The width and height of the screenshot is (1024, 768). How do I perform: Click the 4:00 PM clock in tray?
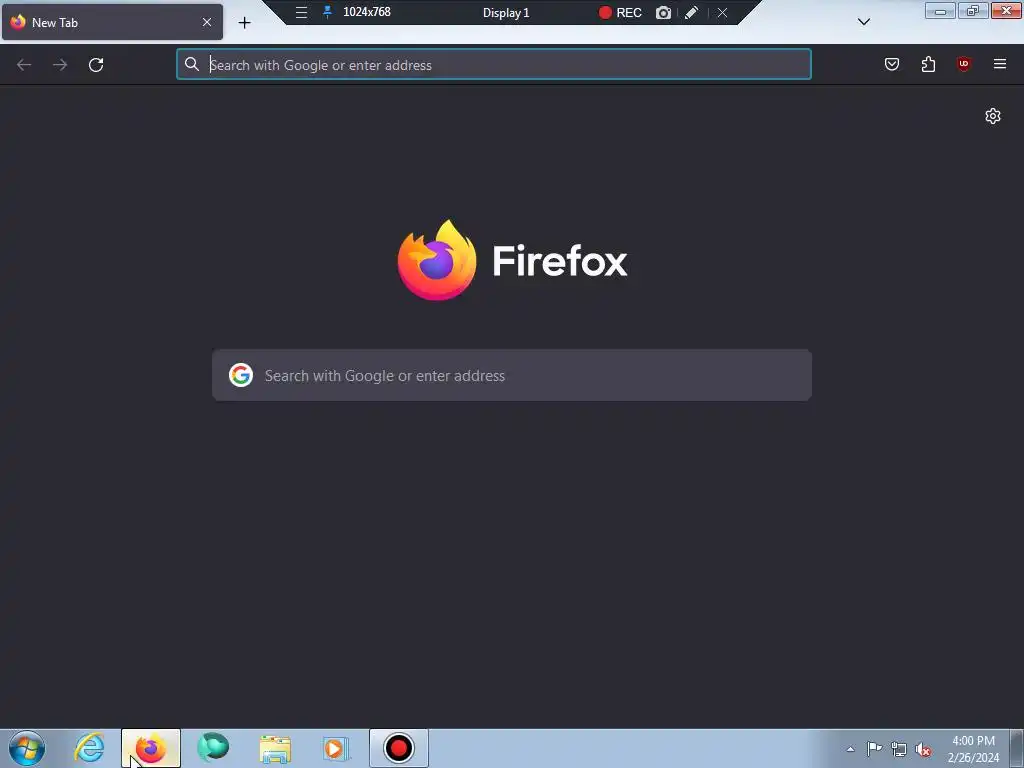(x=973, y=741)
